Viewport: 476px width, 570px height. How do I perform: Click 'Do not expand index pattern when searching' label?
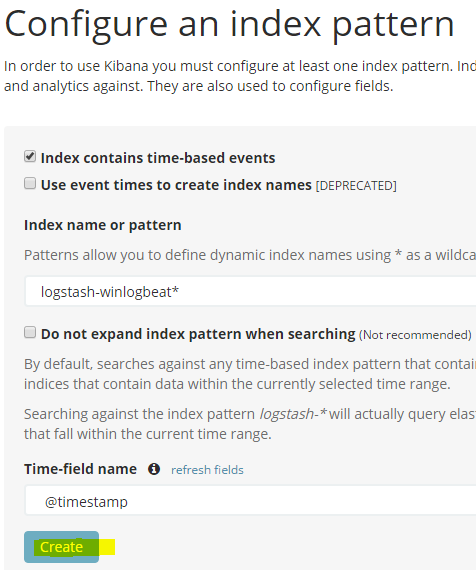pyautogui.click(x=198, y=334)
